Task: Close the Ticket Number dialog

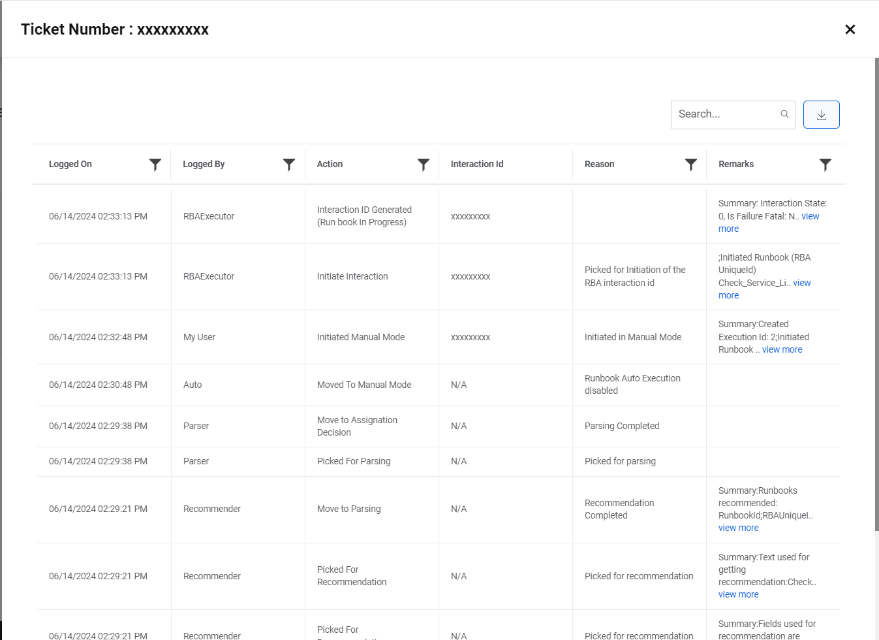Action: [x=850, y=29]
